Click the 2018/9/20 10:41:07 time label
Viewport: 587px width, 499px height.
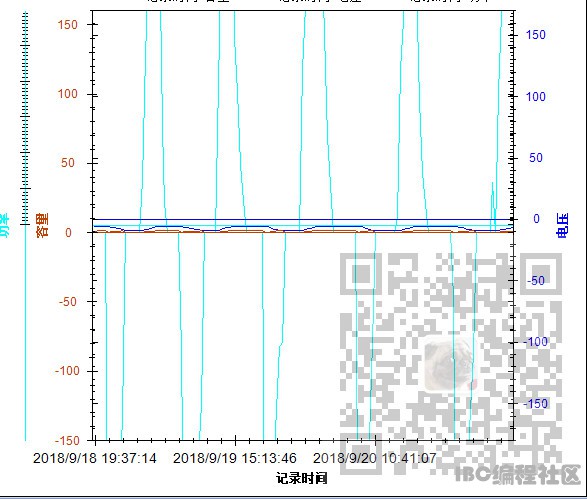point(375,458)
